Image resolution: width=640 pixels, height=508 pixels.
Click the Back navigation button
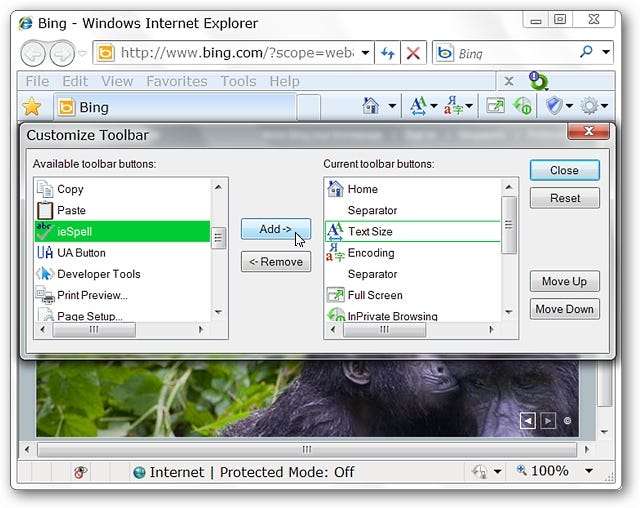(x=33, y=53)
